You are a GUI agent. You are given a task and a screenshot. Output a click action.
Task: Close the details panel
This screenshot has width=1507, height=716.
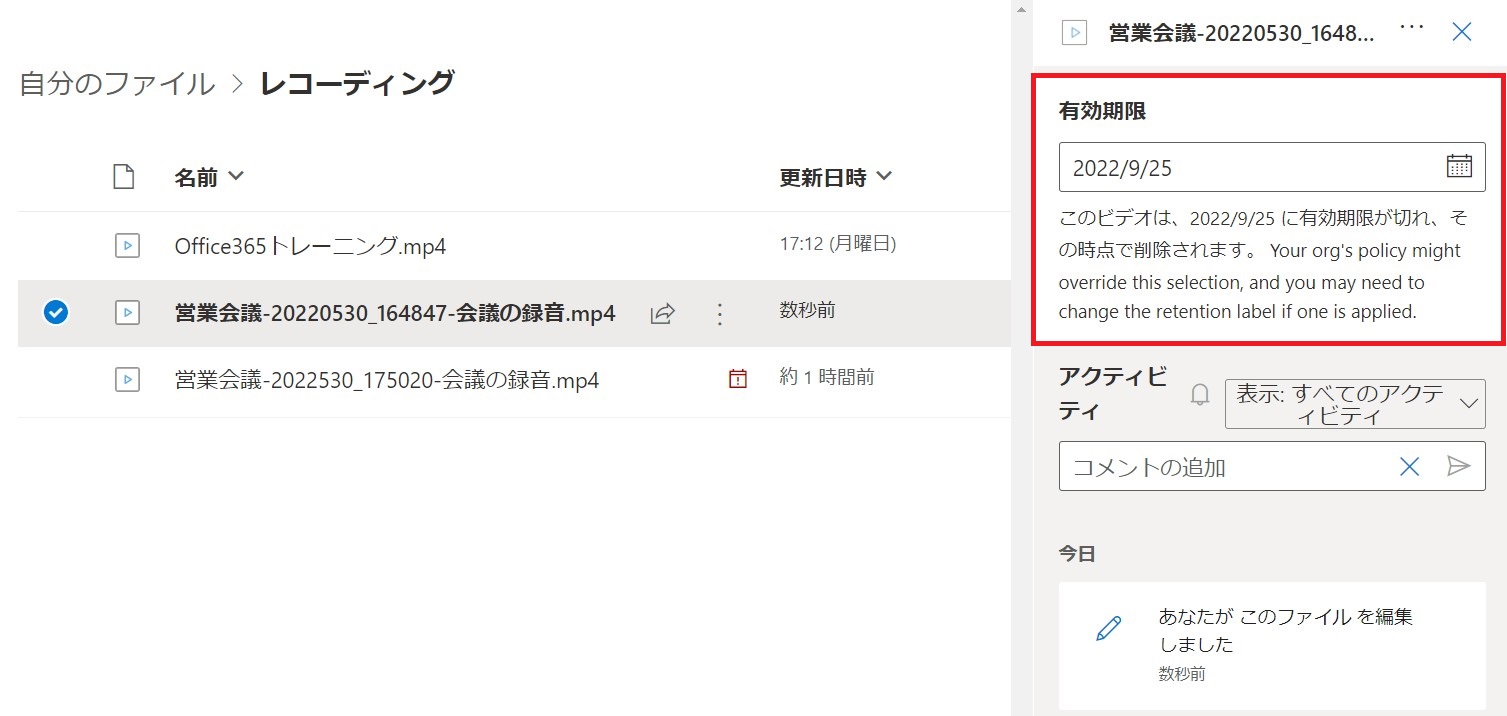pyautogui.click(x=1461, y=32)
